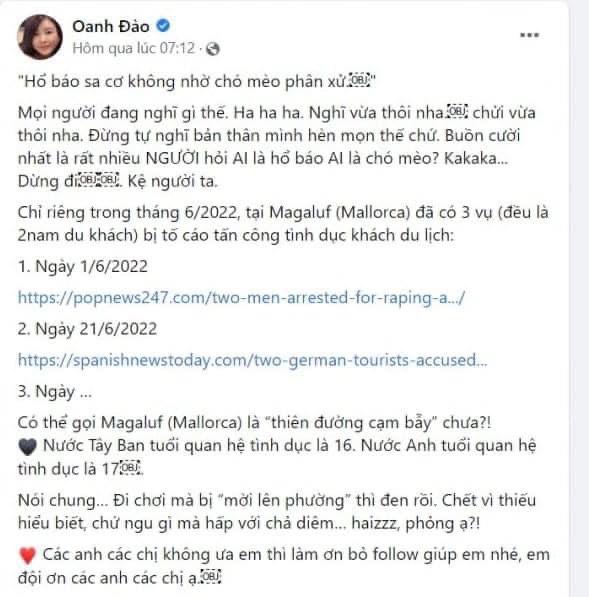Open the spanishnewstoday.com article link
Screen dimensions: 589x597
pos(252,360)
